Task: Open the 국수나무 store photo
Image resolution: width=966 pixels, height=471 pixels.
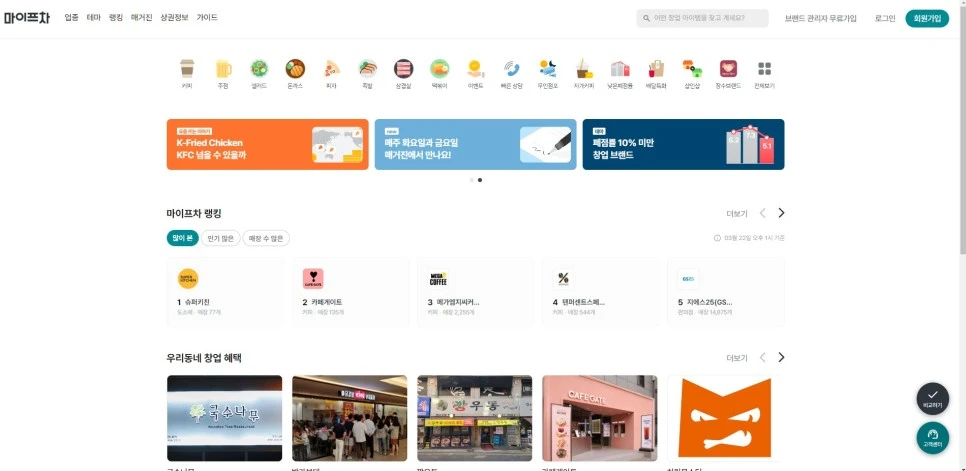Action: coord(224,418)
